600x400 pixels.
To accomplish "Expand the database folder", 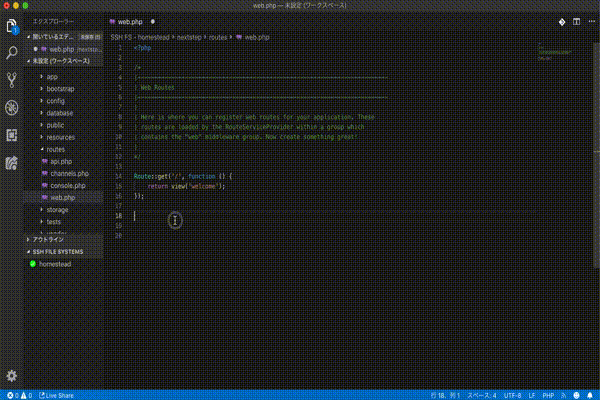I will tap(59, 113).
